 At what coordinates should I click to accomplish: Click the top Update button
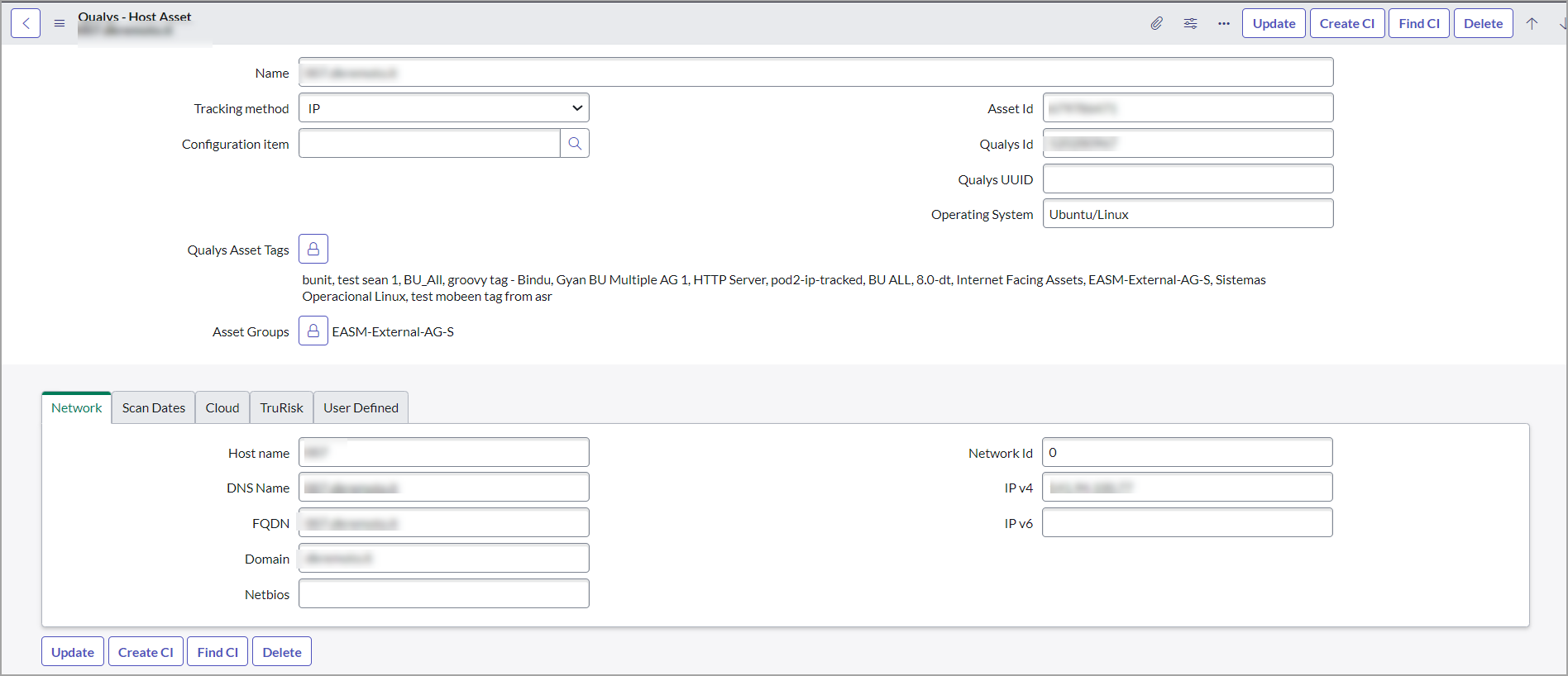point(1274,23)
